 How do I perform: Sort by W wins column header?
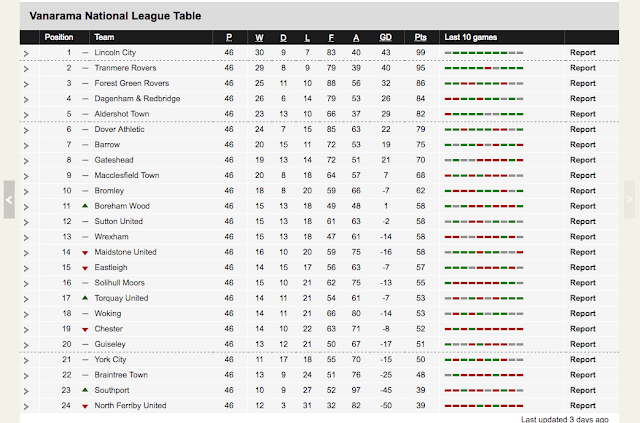259,37
